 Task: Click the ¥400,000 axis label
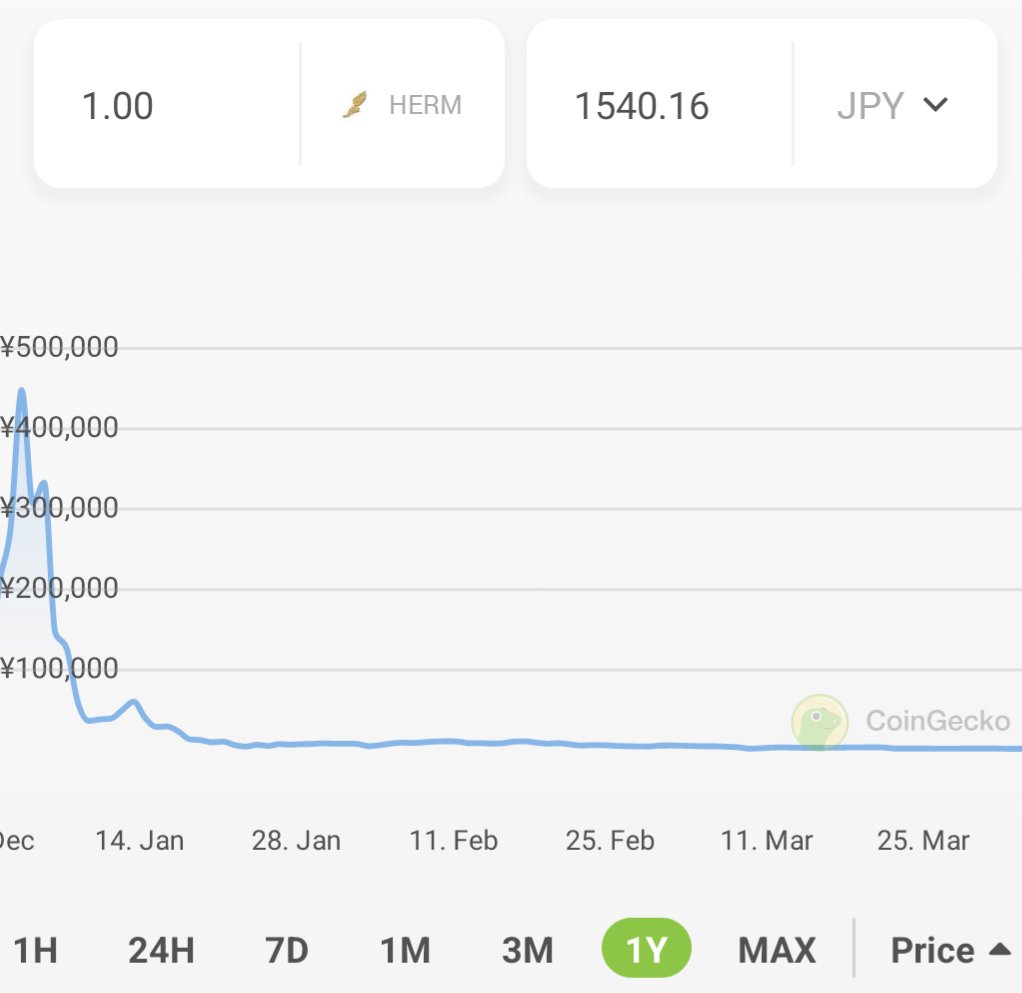59,427
